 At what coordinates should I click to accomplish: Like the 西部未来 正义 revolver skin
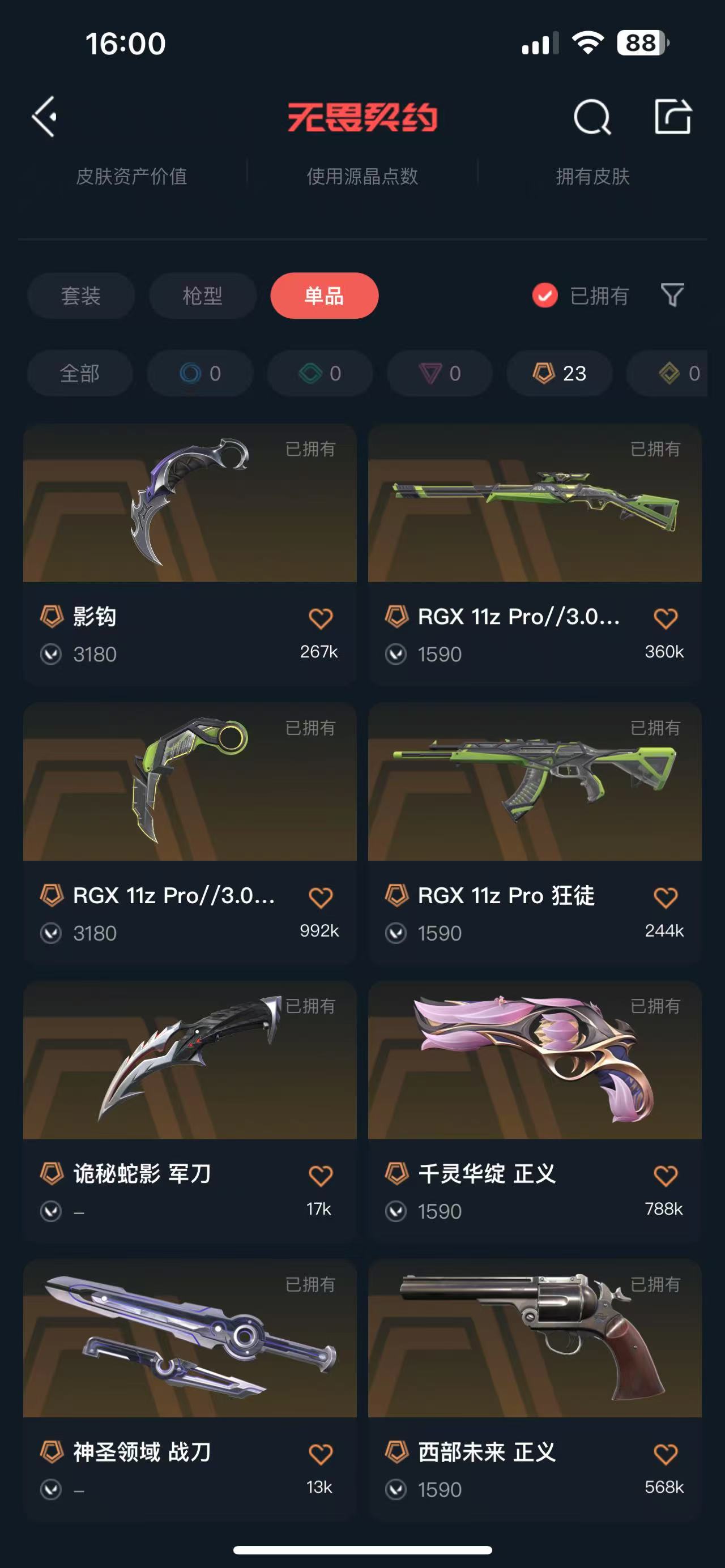[x=666, y=1454]
